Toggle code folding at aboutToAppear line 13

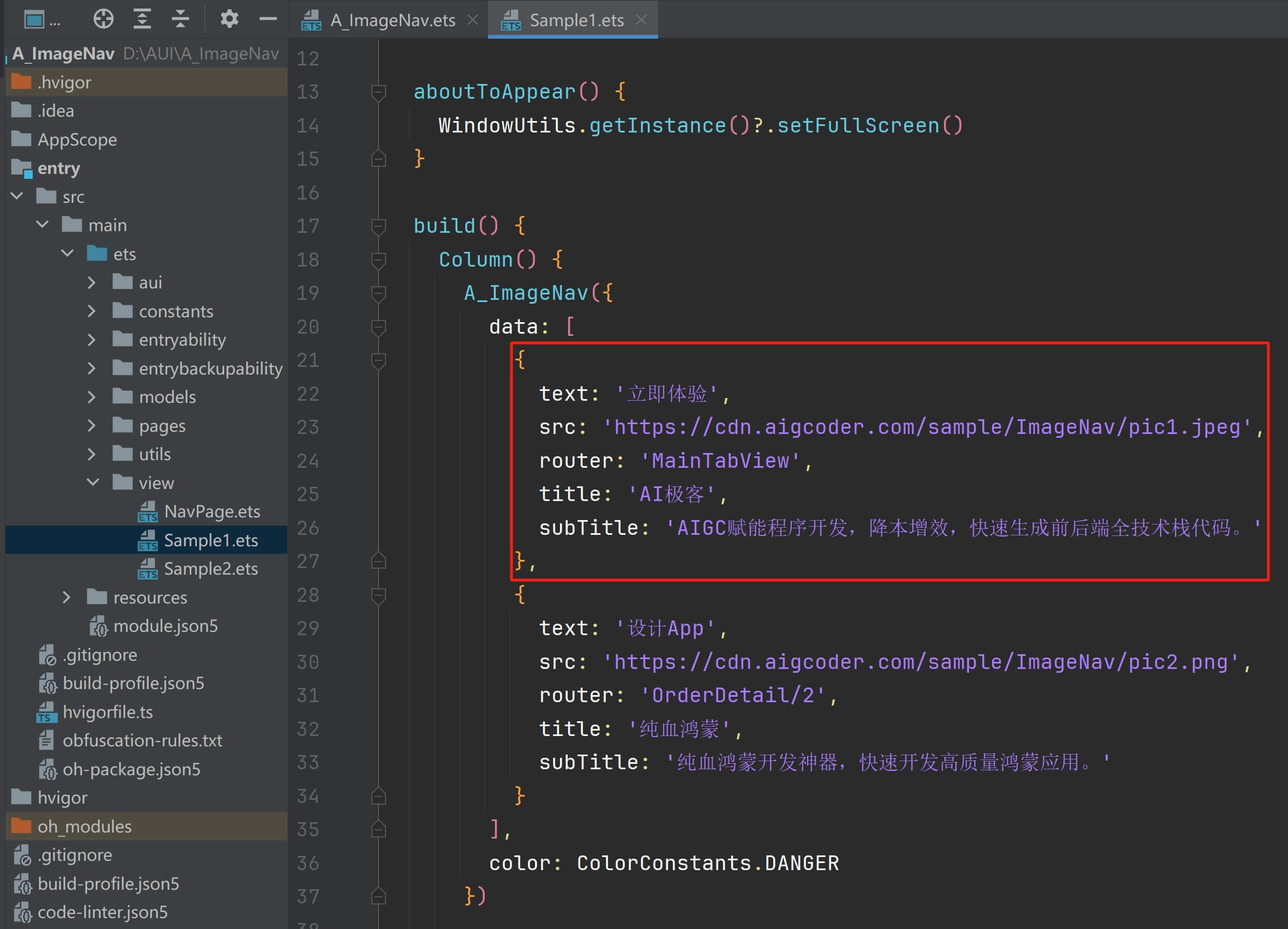click(378, 92)
